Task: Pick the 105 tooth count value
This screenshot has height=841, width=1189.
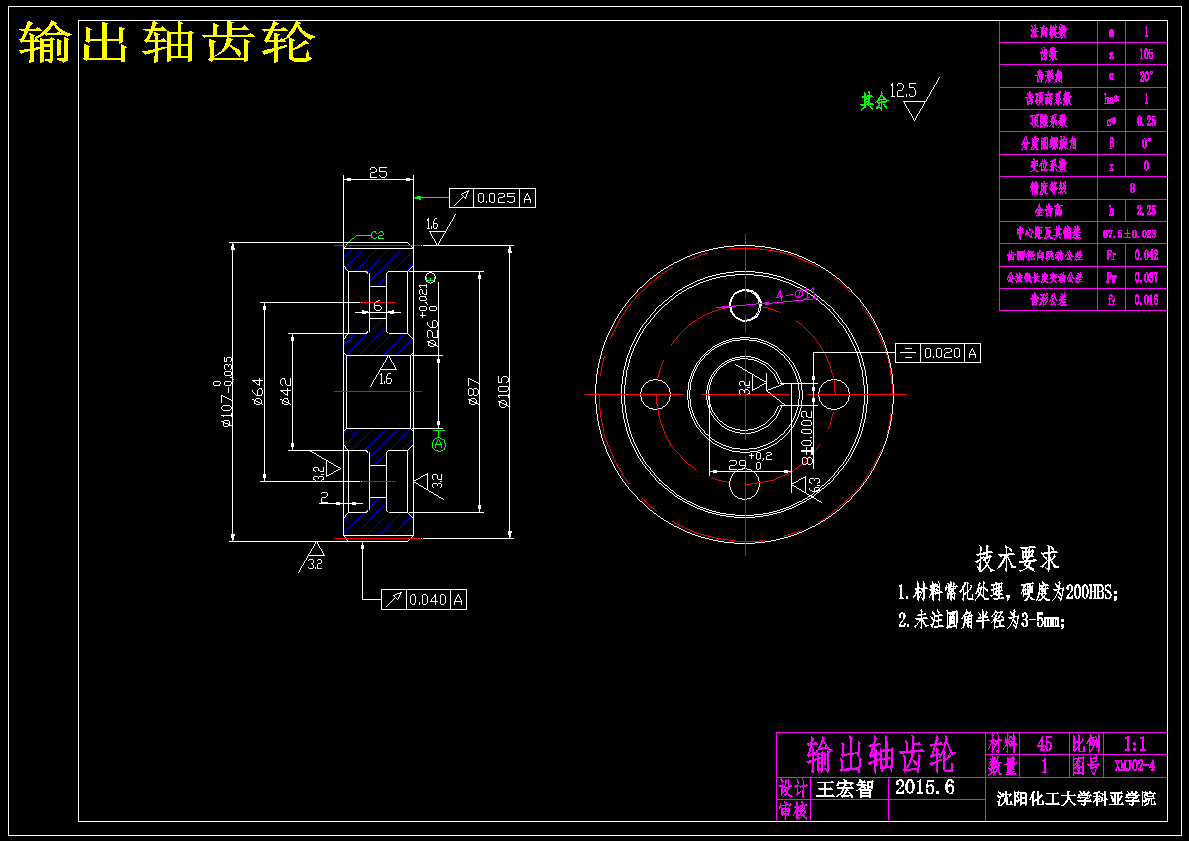Action: click(1146, 55)
